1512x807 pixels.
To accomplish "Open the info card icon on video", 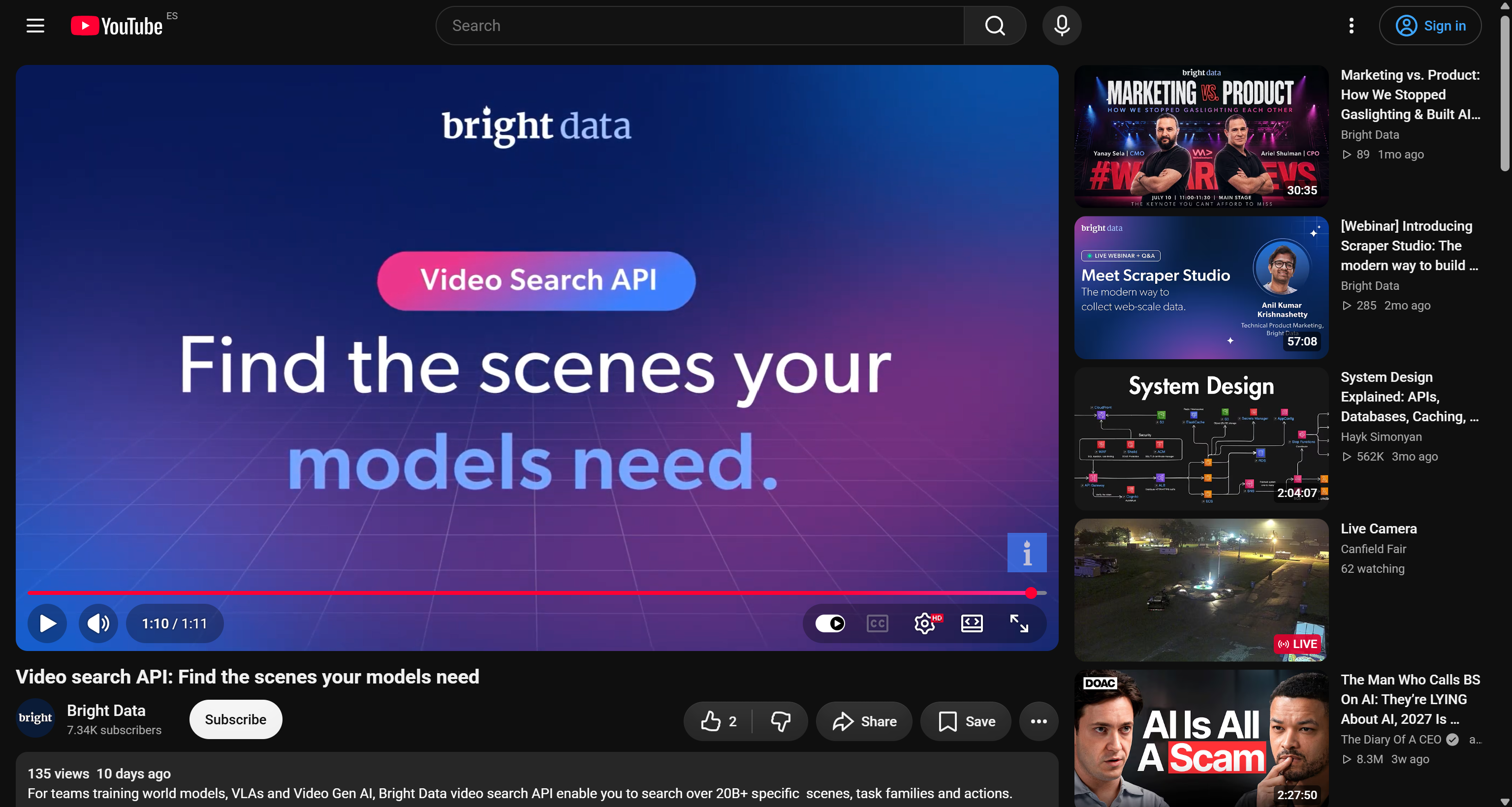I will (1027, 552).
